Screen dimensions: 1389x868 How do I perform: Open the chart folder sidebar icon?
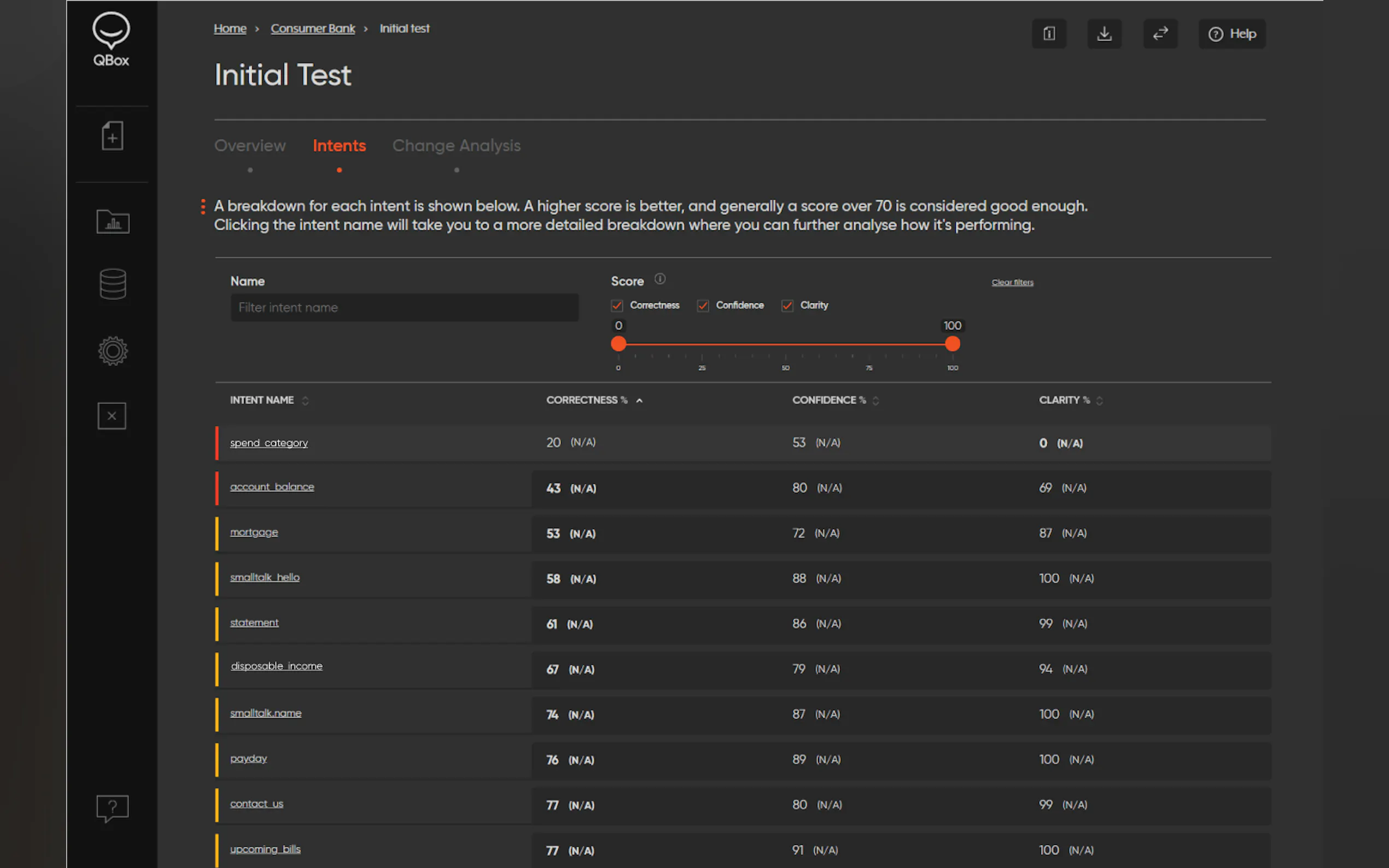pos(113,221)
